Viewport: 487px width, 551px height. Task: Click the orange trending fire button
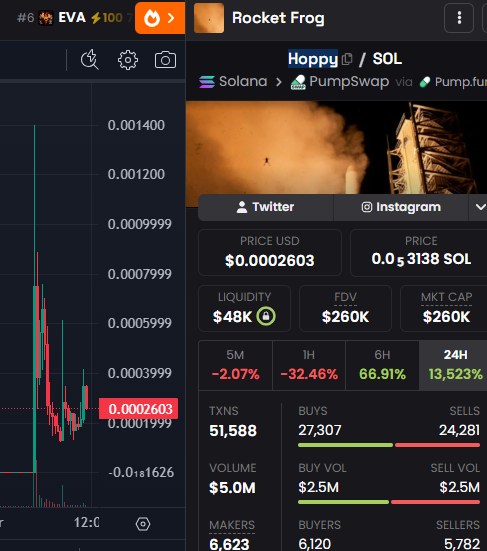click(160, 18)
